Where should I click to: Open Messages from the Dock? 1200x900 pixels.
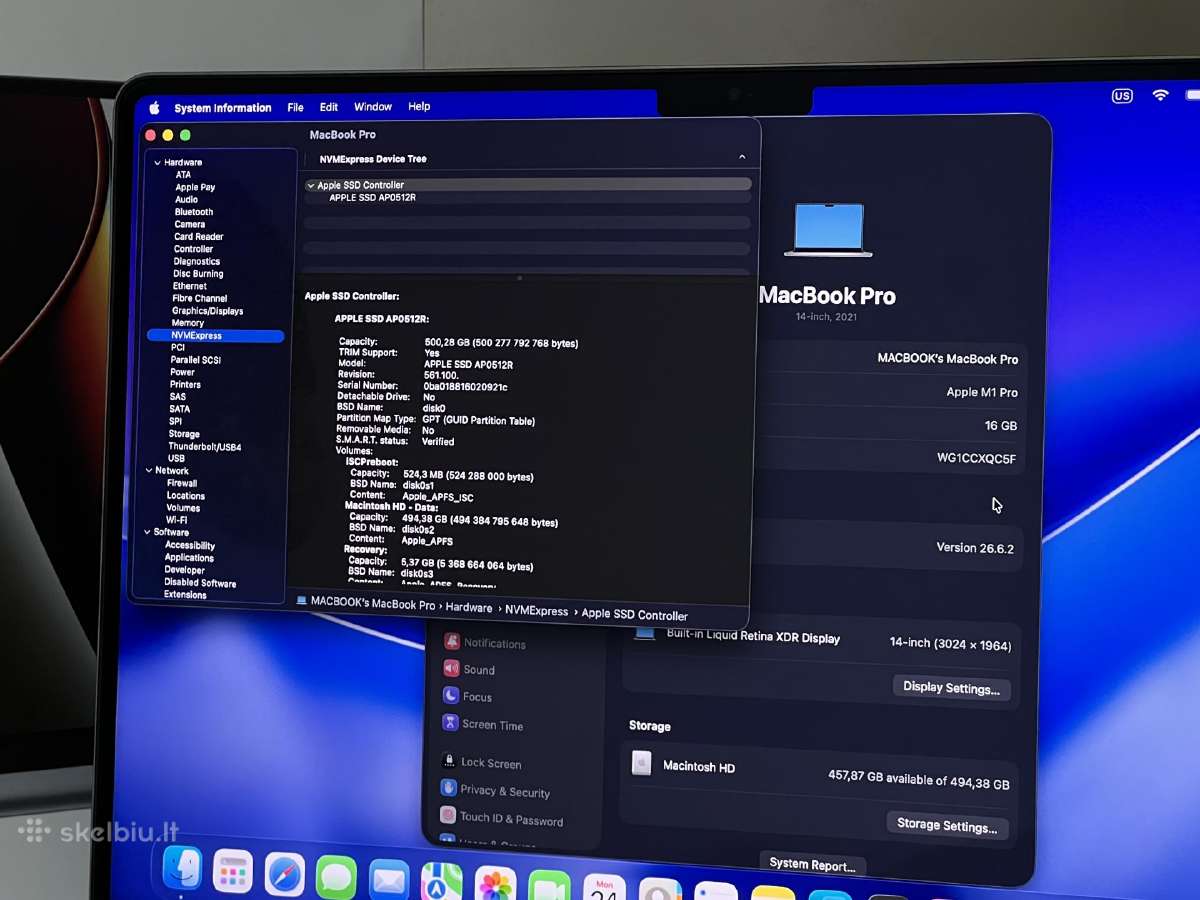tap(336, 878)
